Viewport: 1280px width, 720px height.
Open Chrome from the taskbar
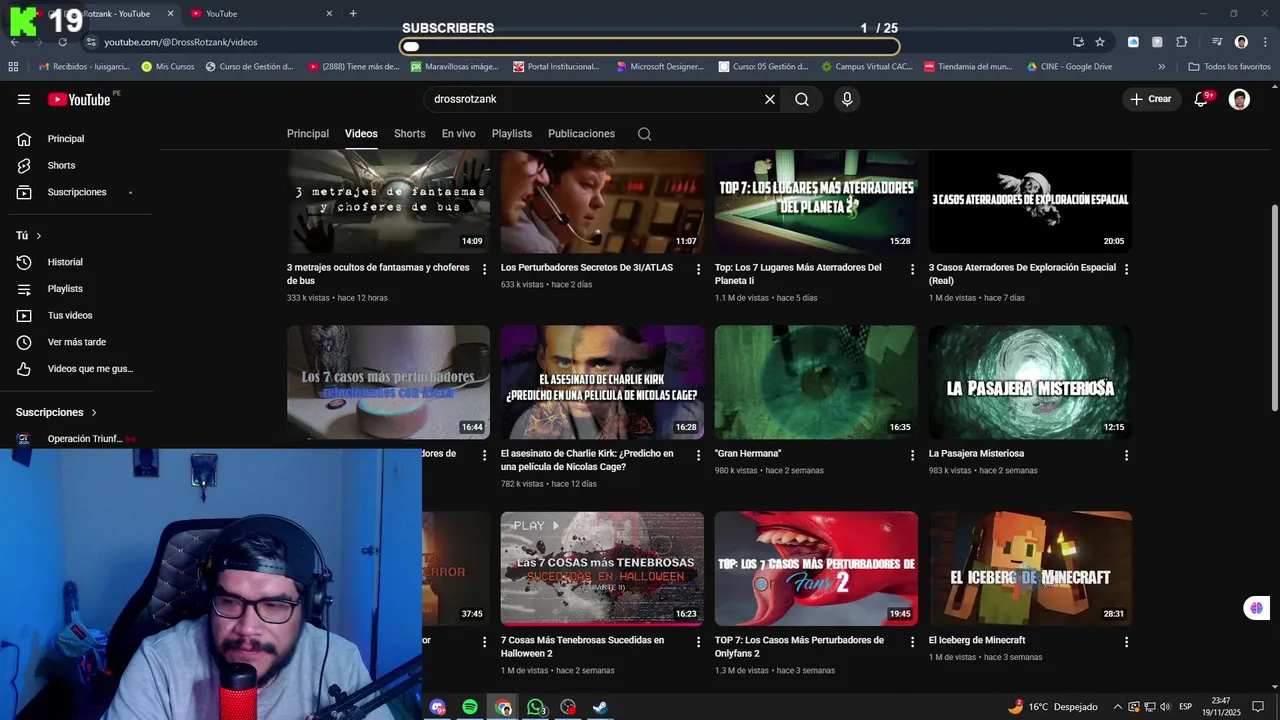tap(503, 707)
